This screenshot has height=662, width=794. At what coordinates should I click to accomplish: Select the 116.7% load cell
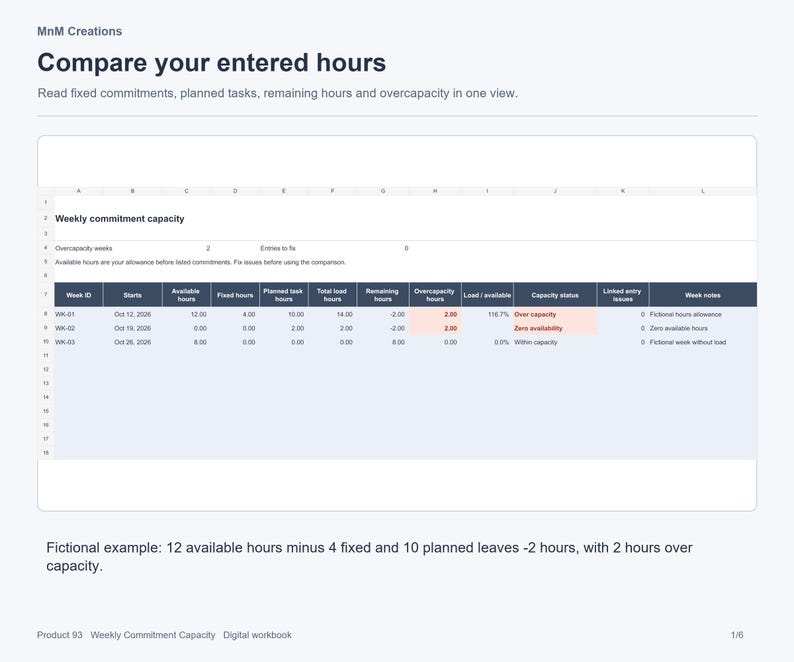click(x=487, y=314)
